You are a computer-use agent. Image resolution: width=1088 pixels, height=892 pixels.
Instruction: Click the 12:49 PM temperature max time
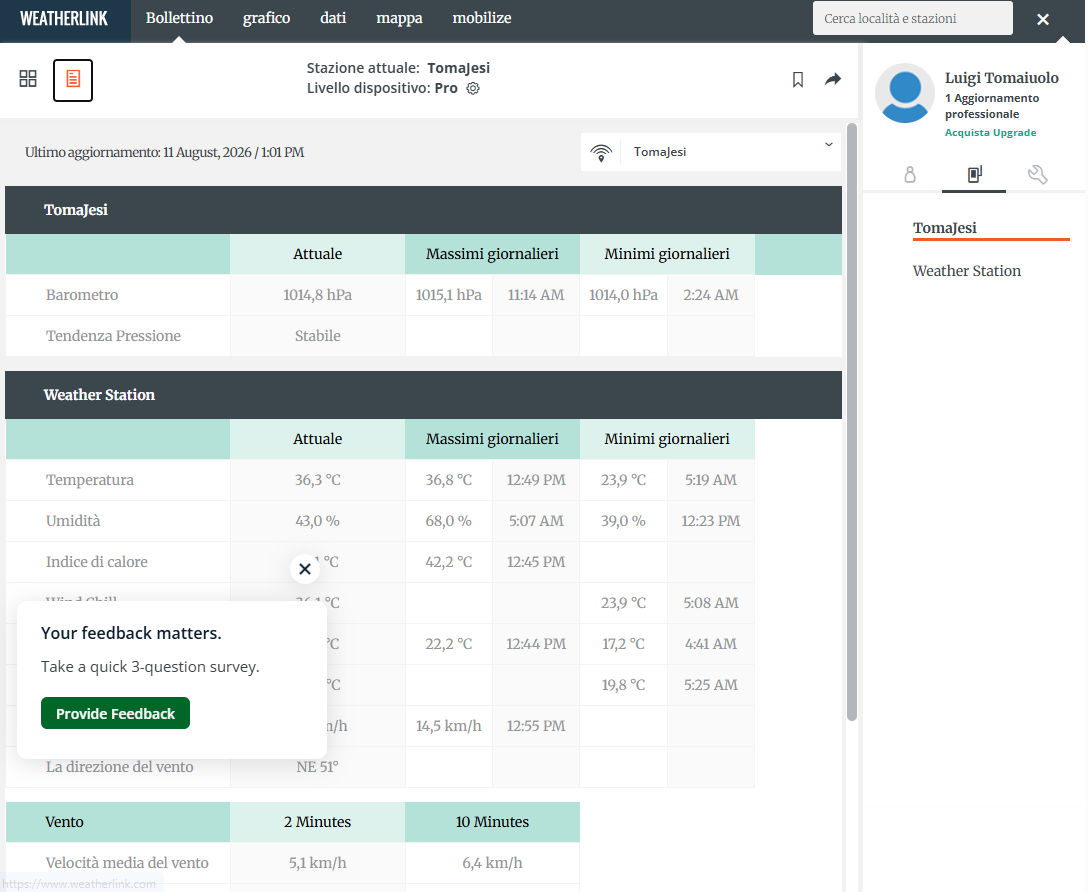click(x=536, y=480)
